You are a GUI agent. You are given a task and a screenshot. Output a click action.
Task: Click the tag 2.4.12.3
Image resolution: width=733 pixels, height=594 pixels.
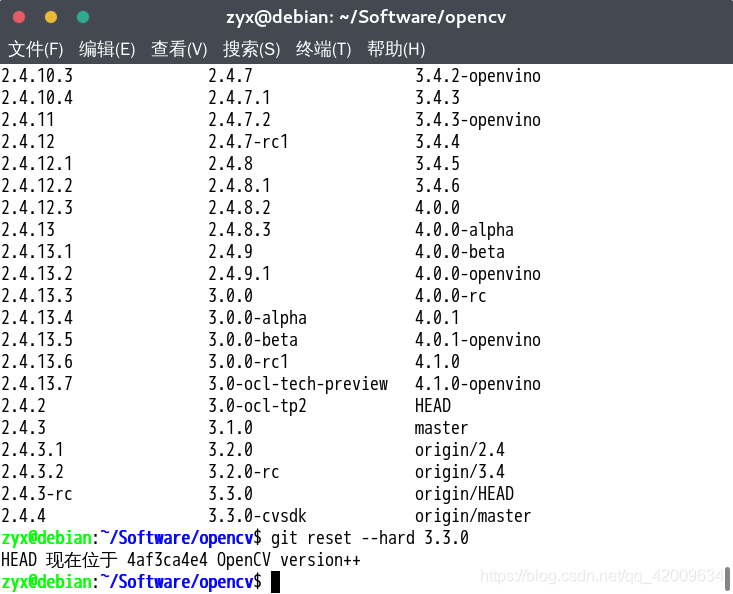(37, 208)
